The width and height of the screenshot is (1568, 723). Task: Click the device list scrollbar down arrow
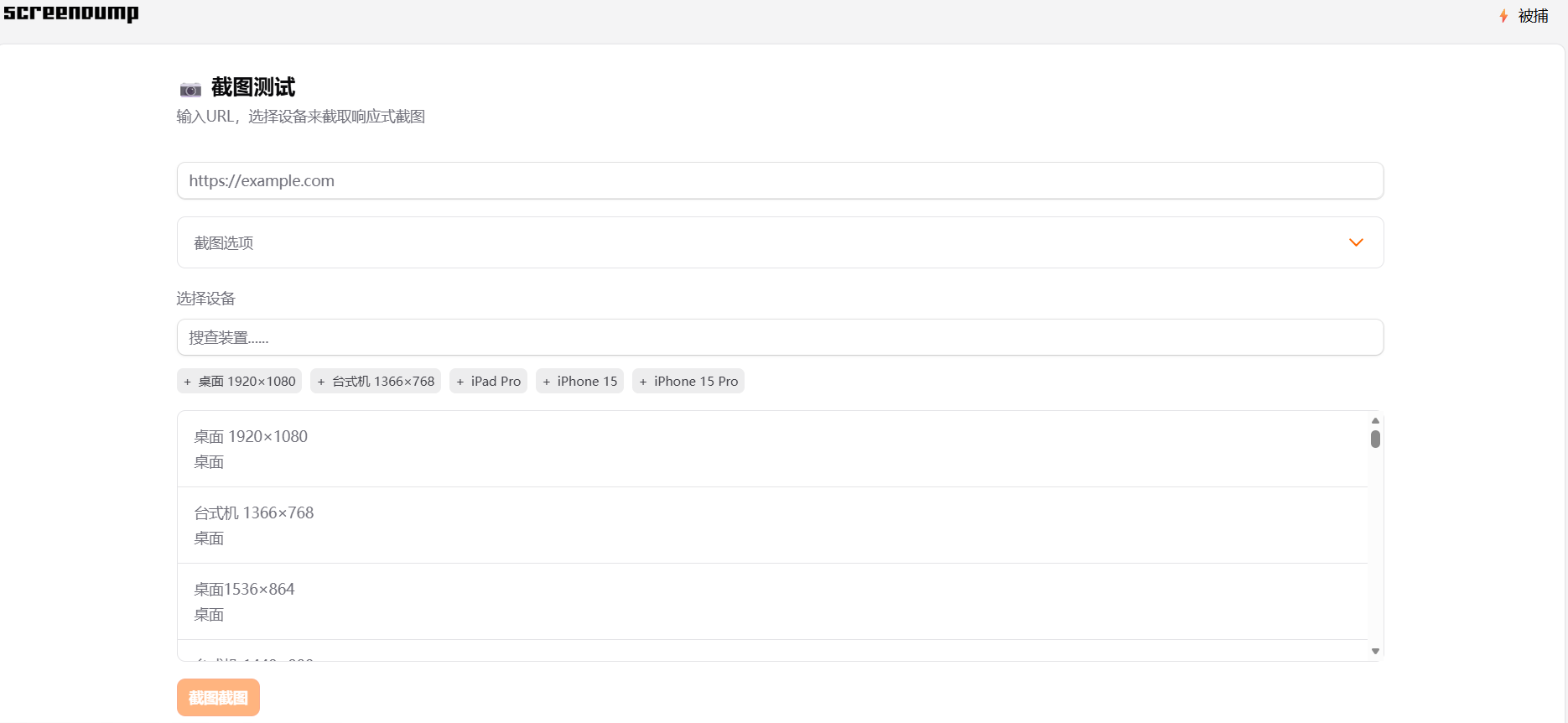click(x=1375, y=651)
